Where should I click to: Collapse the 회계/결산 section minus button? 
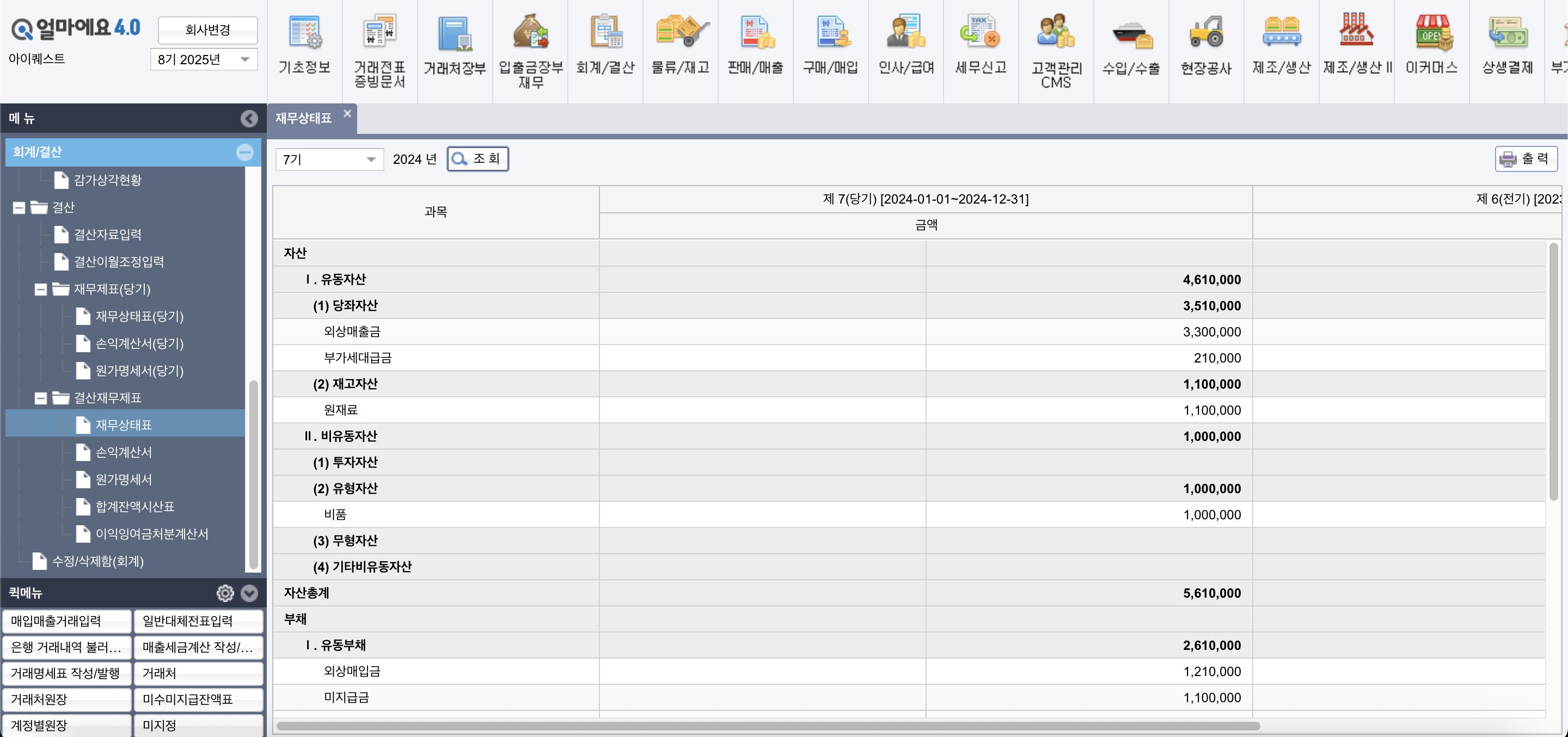[x=244, y=152]
